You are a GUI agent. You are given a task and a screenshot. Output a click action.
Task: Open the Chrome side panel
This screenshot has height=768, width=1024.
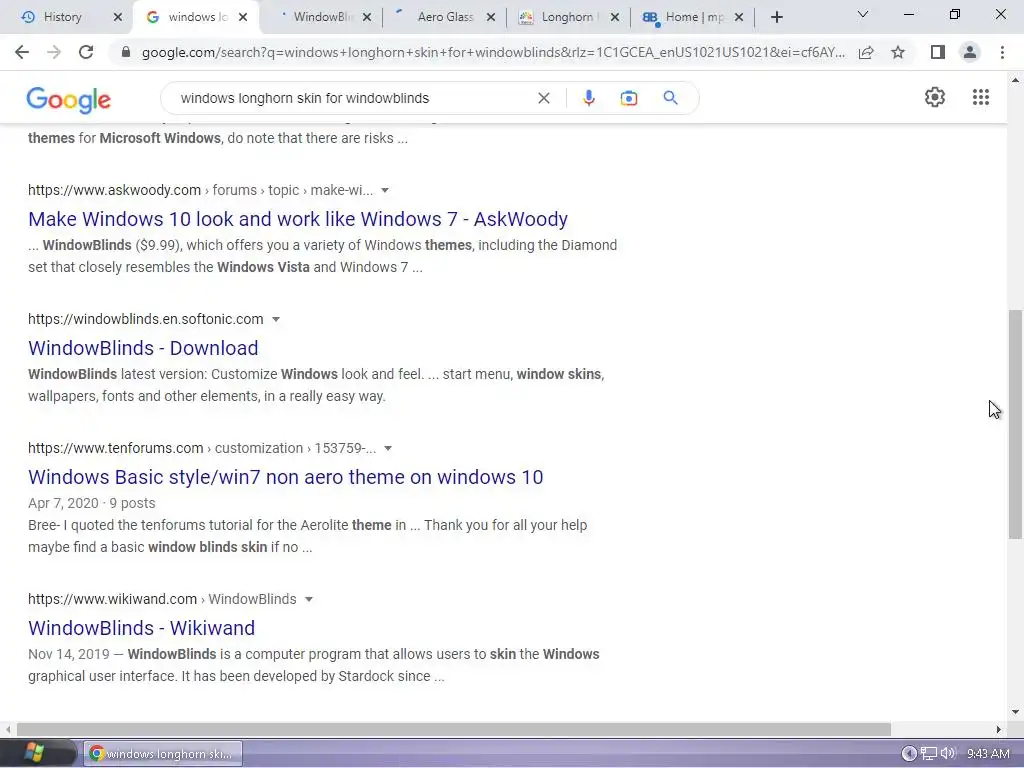coord(938,52)
